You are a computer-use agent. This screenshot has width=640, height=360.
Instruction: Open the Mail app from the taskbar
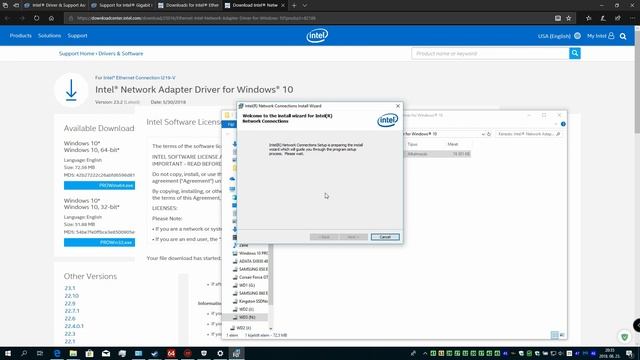106,353
